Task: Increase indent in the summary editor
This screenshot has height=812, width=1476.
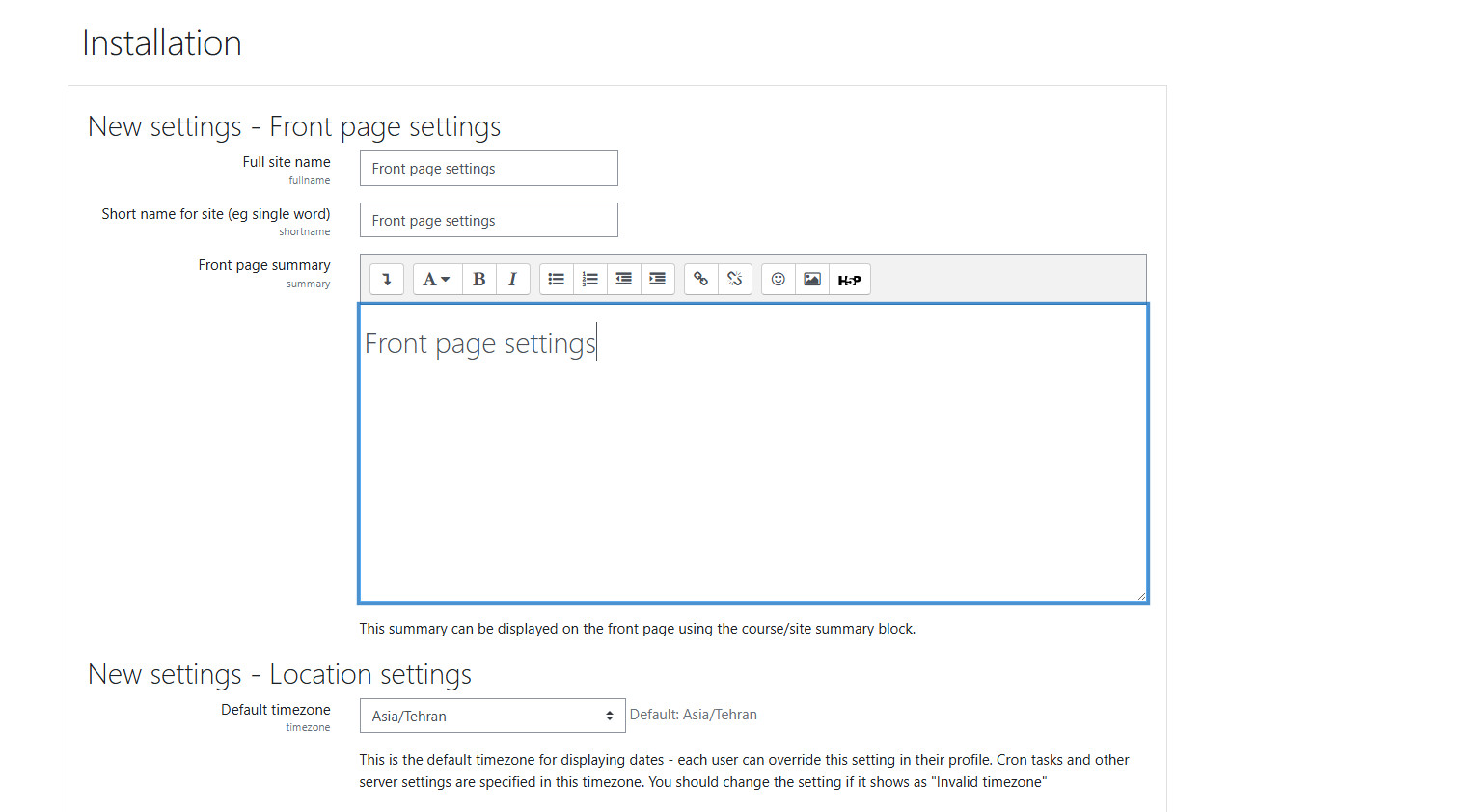Action: pos(657,279)
